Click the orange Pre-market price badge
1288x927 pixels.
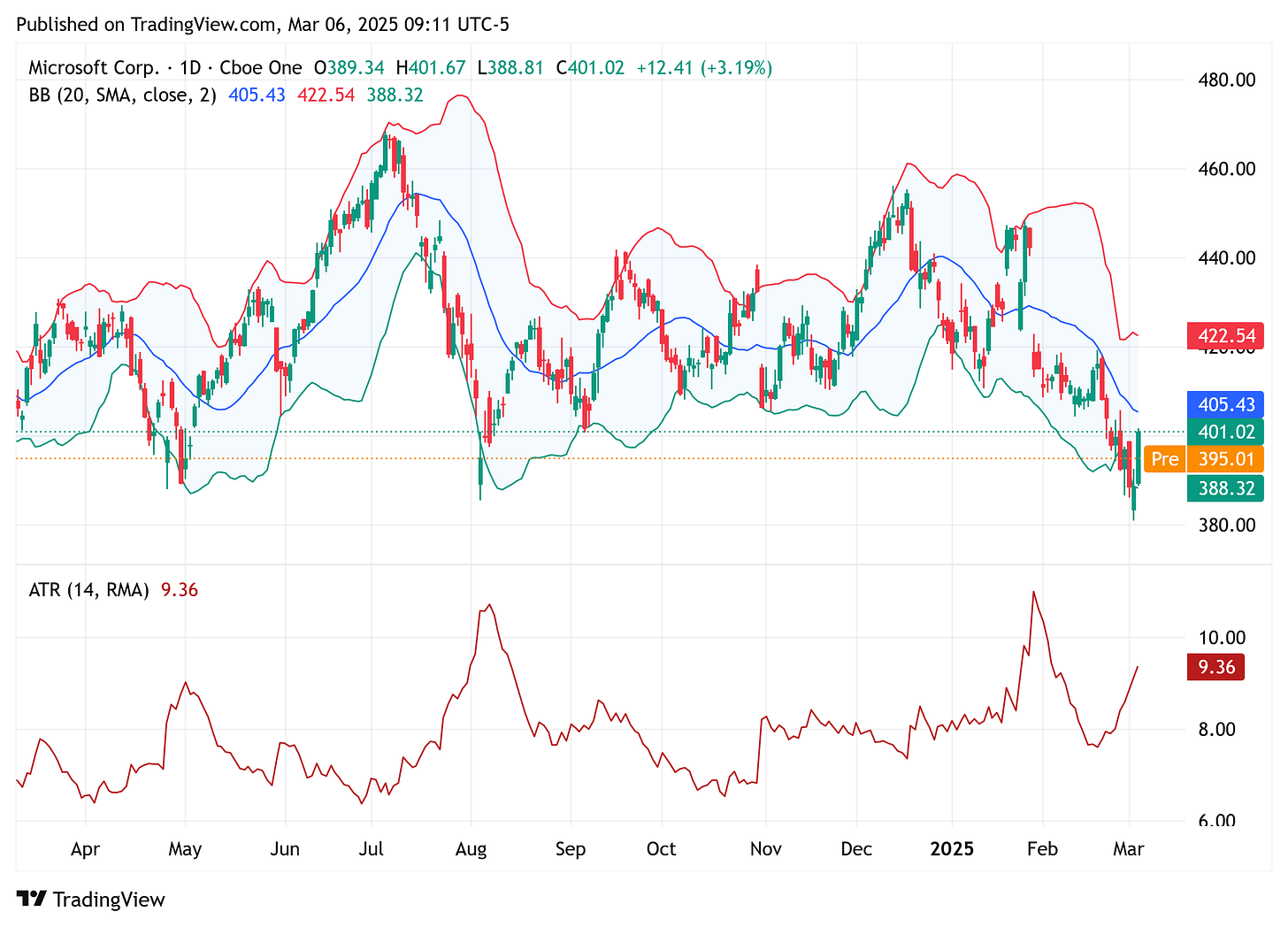coord(1164,459)
